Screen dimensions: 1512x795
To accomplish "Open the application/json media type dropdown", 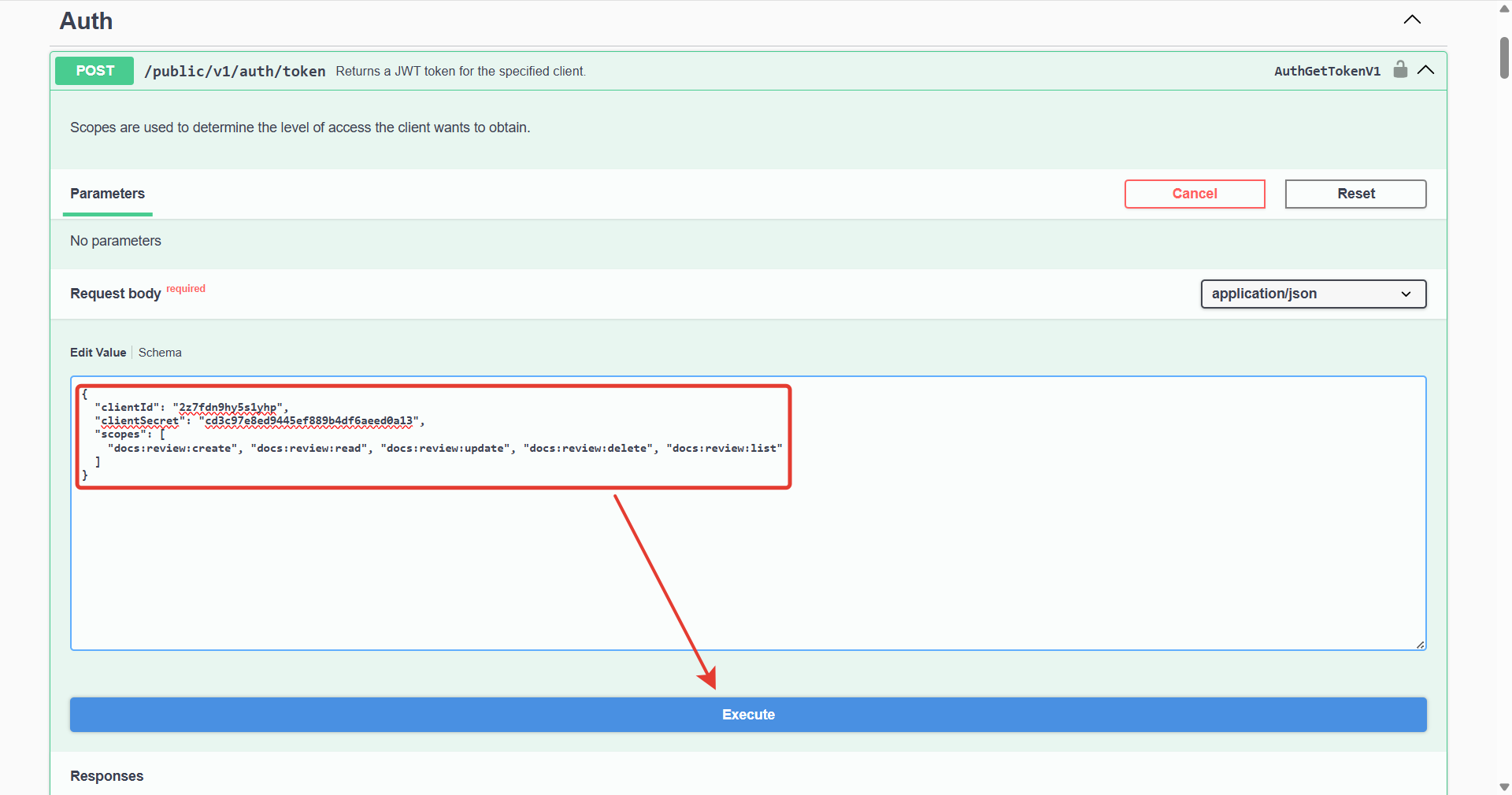I will click(x=1313, y=294).
